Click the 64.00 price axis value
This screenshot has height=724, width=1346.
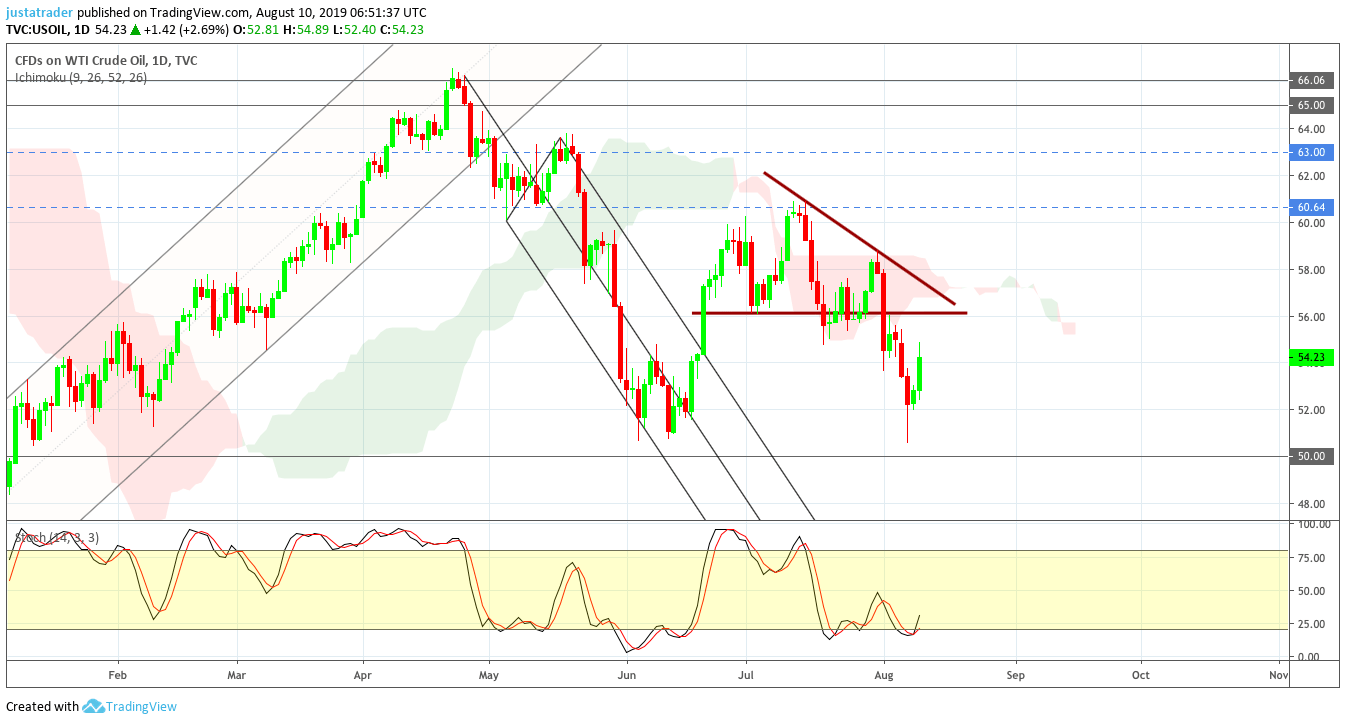[x=1311, y=129]
